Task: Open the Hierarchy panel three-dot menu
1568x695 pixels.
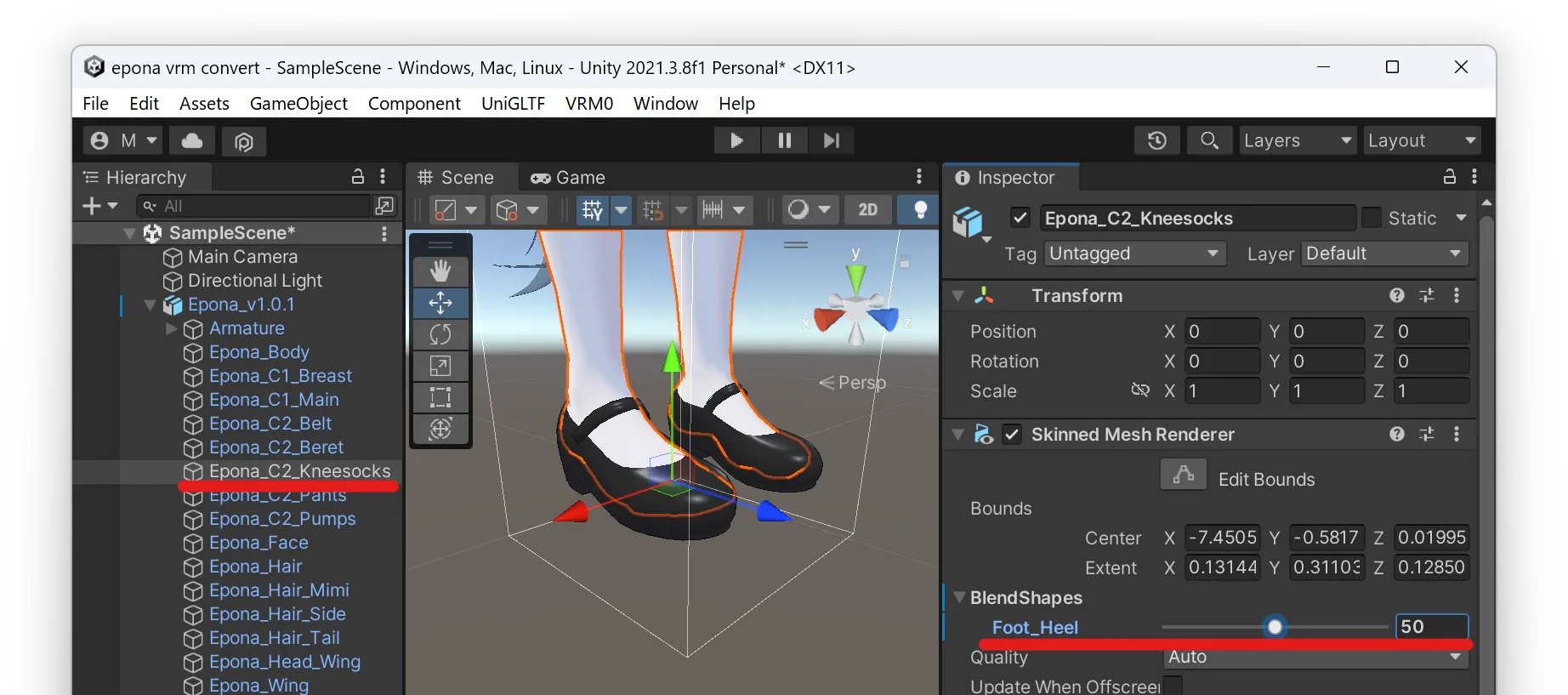Action: [x=383, y=176]
